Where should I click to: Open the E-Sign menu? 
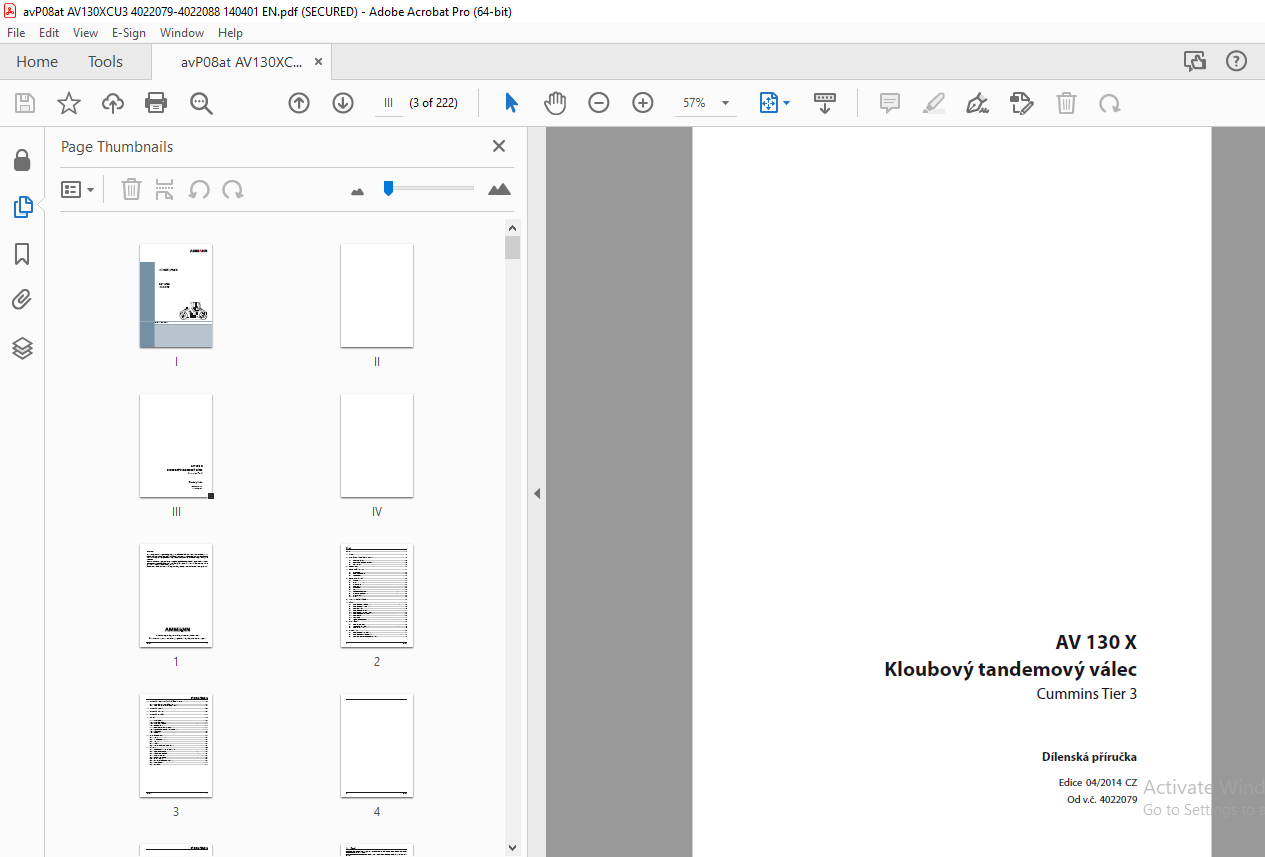129,33
